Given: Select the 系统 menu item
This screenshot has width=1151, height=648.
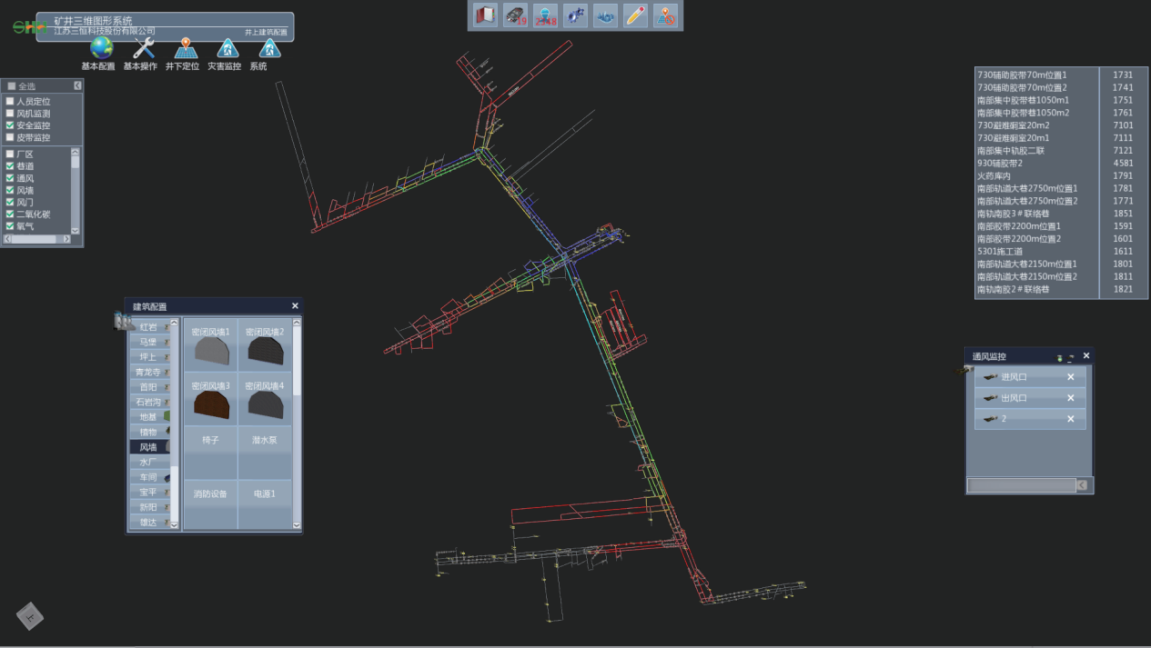Looking at the screenshot, I should click(268, 50).
